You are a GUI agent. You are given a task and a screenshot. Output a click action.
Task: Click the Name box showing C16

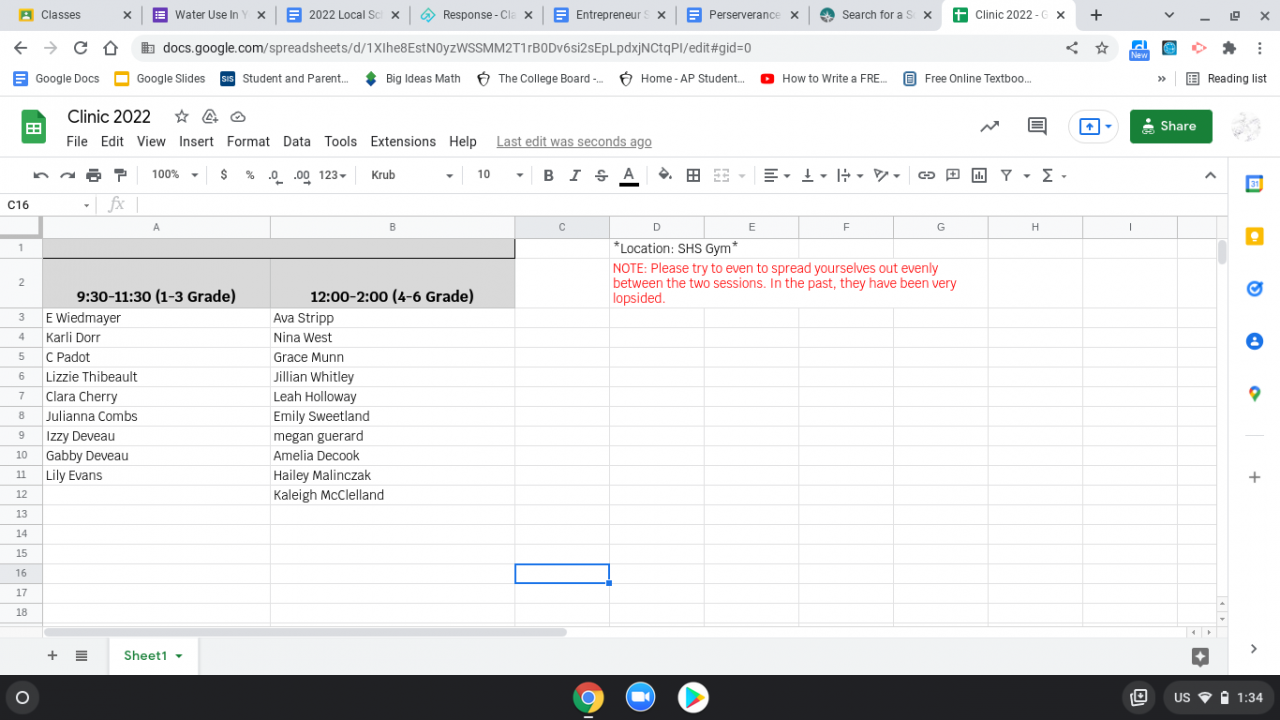click(x=48, y=205)
